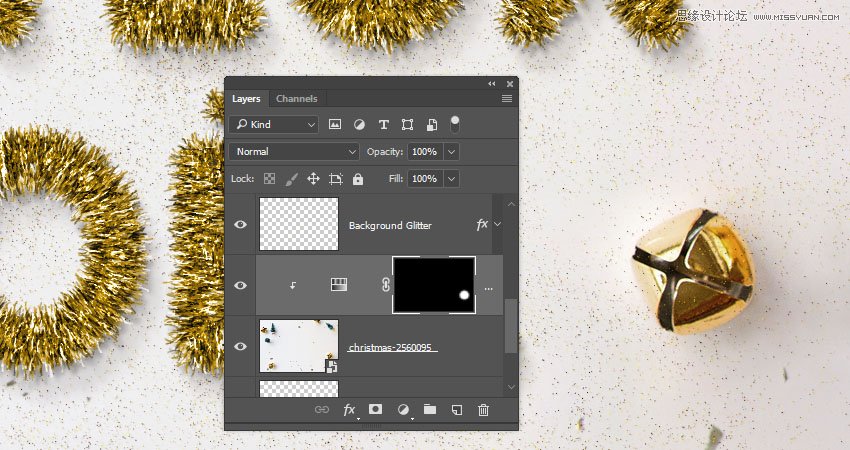Image resolution: width=850 pixels, height=450 pixels.
Task: Switch to the Channels tab
Action: click(x=296, y=99)
